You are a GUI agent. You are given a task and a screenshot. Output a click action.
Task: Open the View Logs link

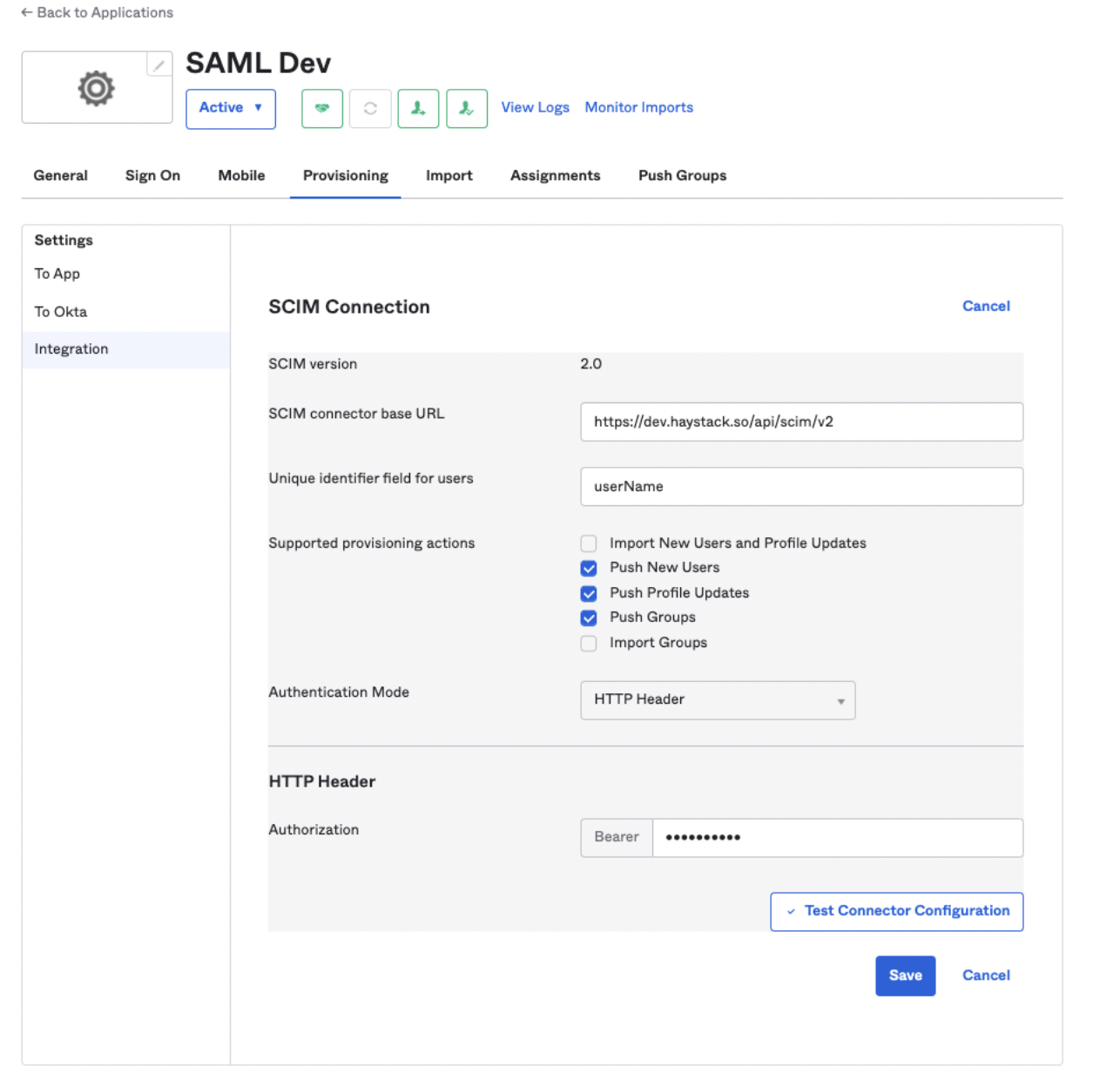pos(535,107)
